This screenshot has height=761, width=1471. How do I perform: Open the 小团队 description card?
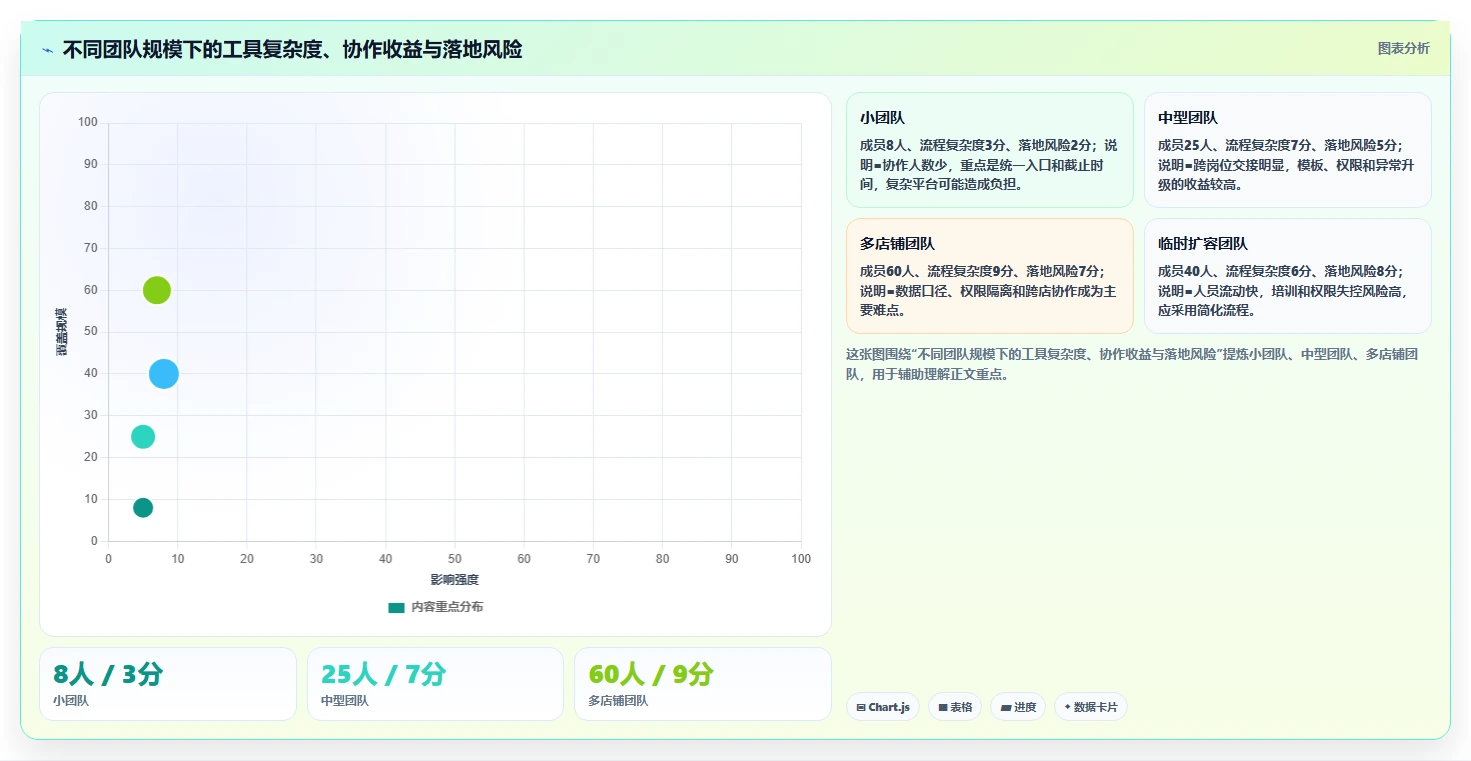(x=990, y=150)
